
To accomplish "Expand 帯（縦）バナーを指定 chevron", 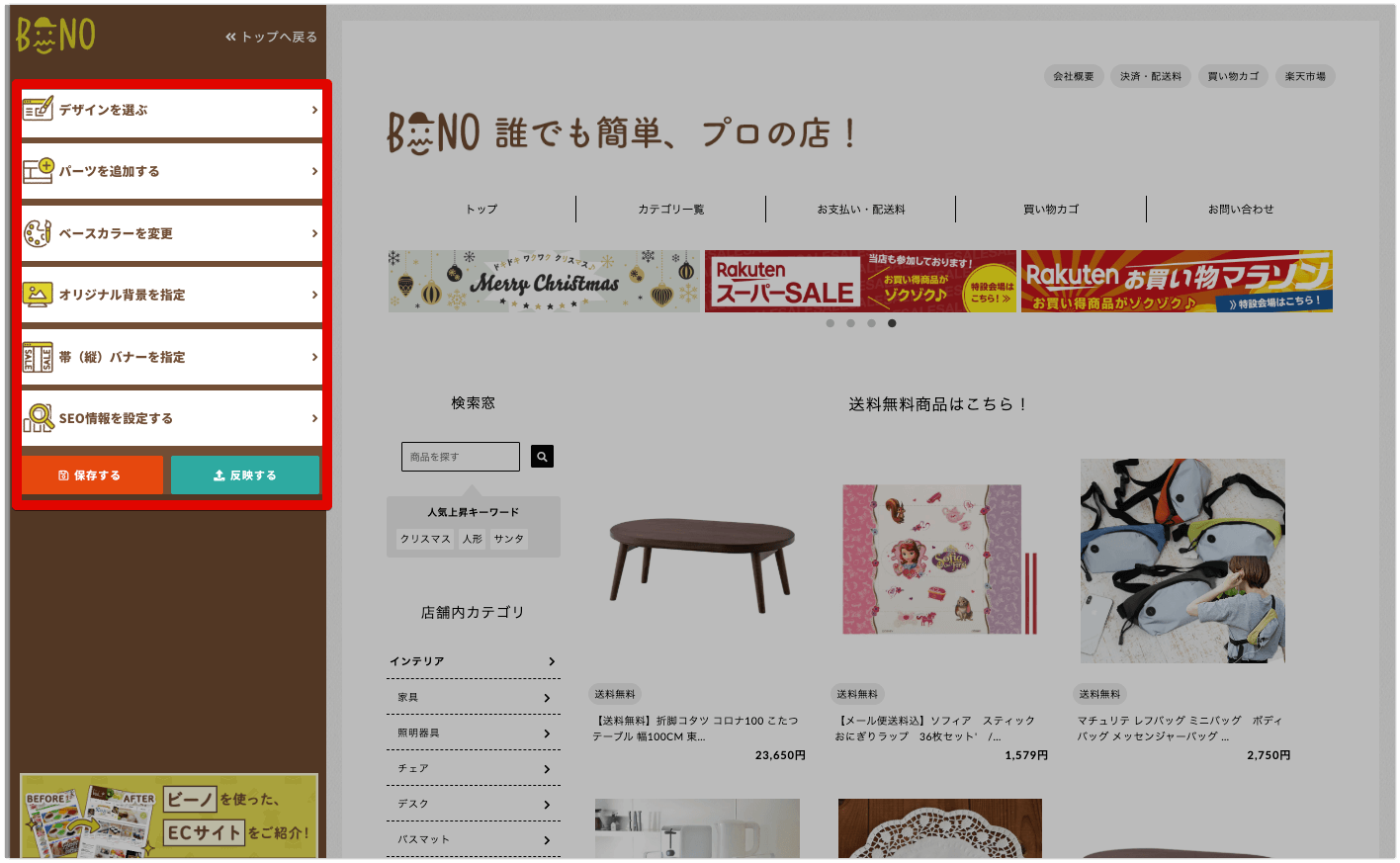I will coord(314,357).
